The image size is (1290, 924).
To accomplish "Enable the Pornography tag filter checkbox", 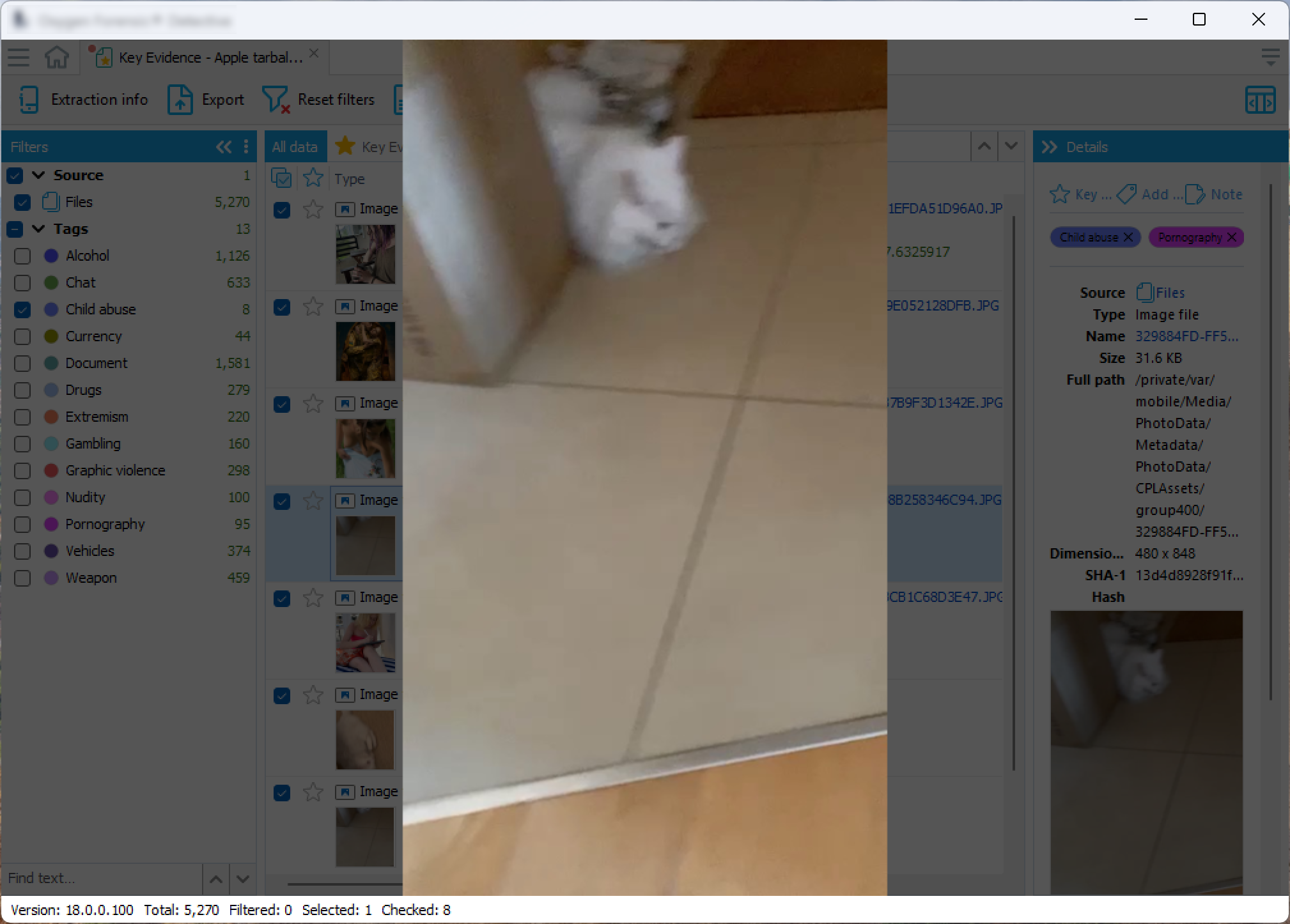I will [x=22, y=525].
